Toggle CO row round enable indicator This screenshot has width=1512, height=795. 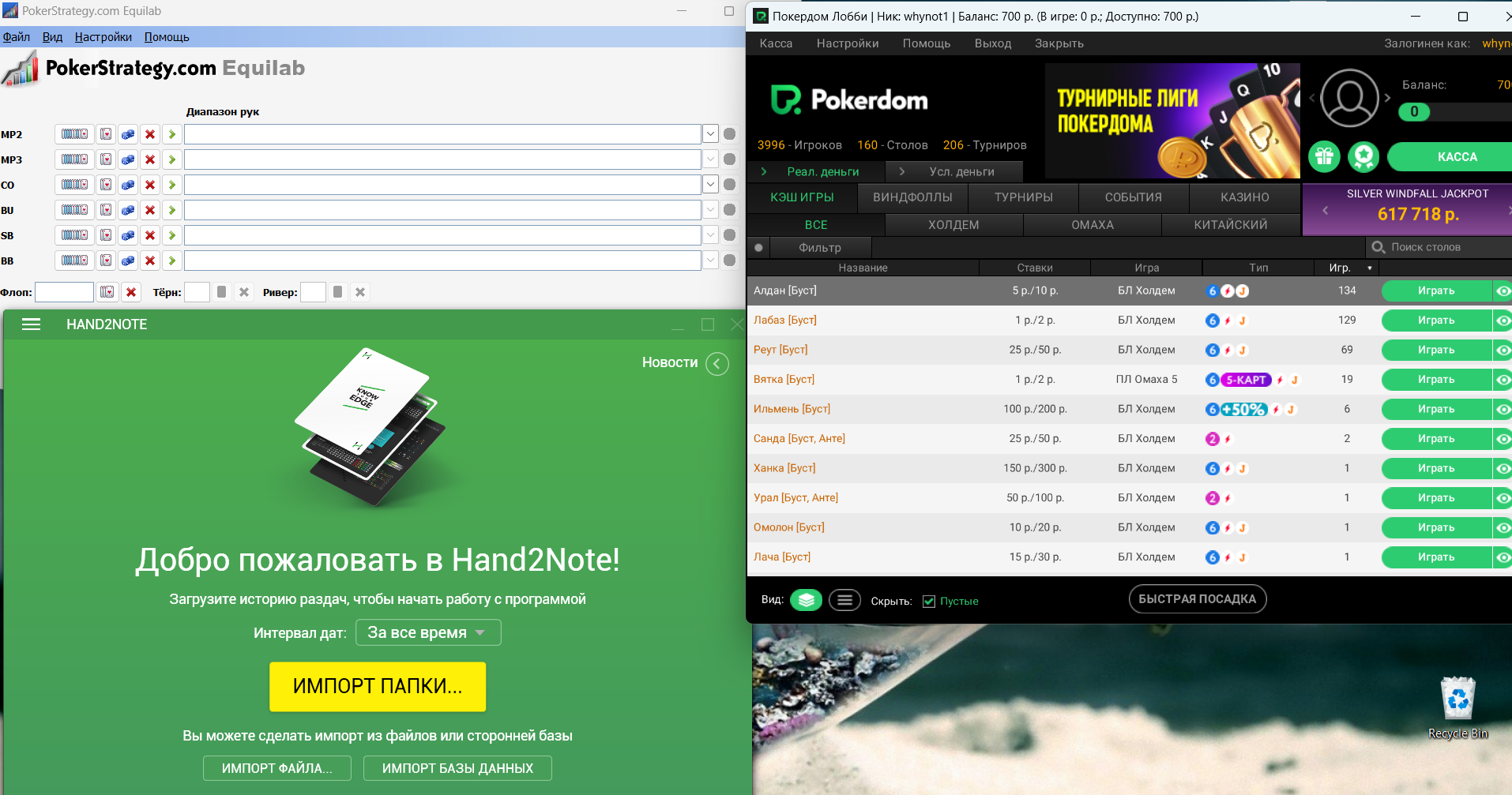[x=730, y=185]
